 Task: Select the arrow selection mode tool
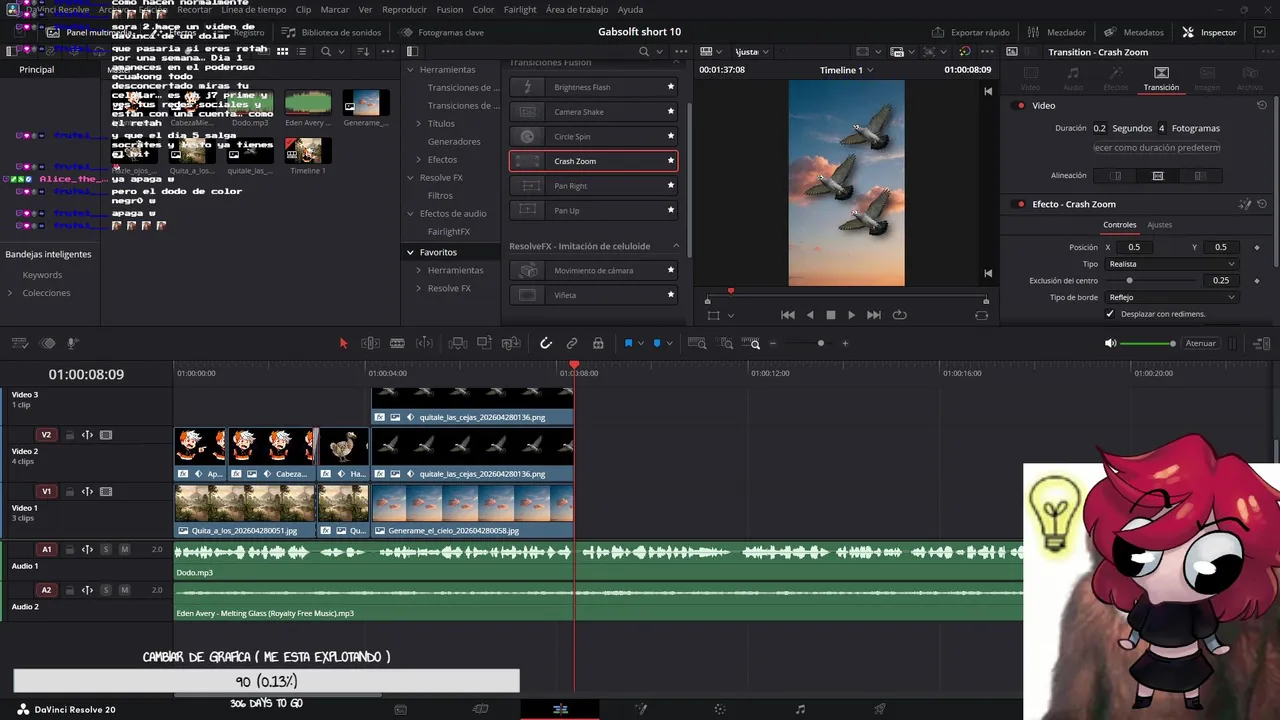pos(343,343)
